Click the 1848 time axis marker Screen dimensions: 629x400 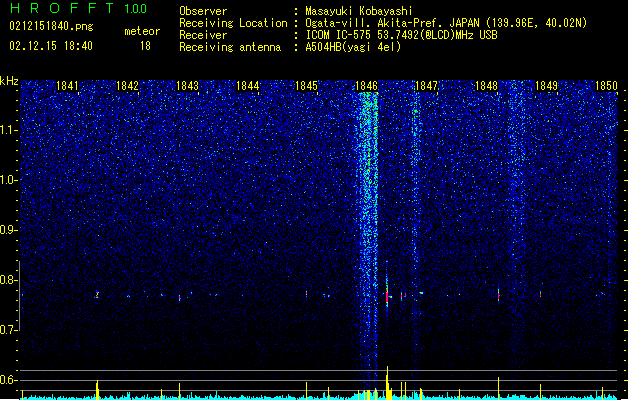(x=486, y=85)
